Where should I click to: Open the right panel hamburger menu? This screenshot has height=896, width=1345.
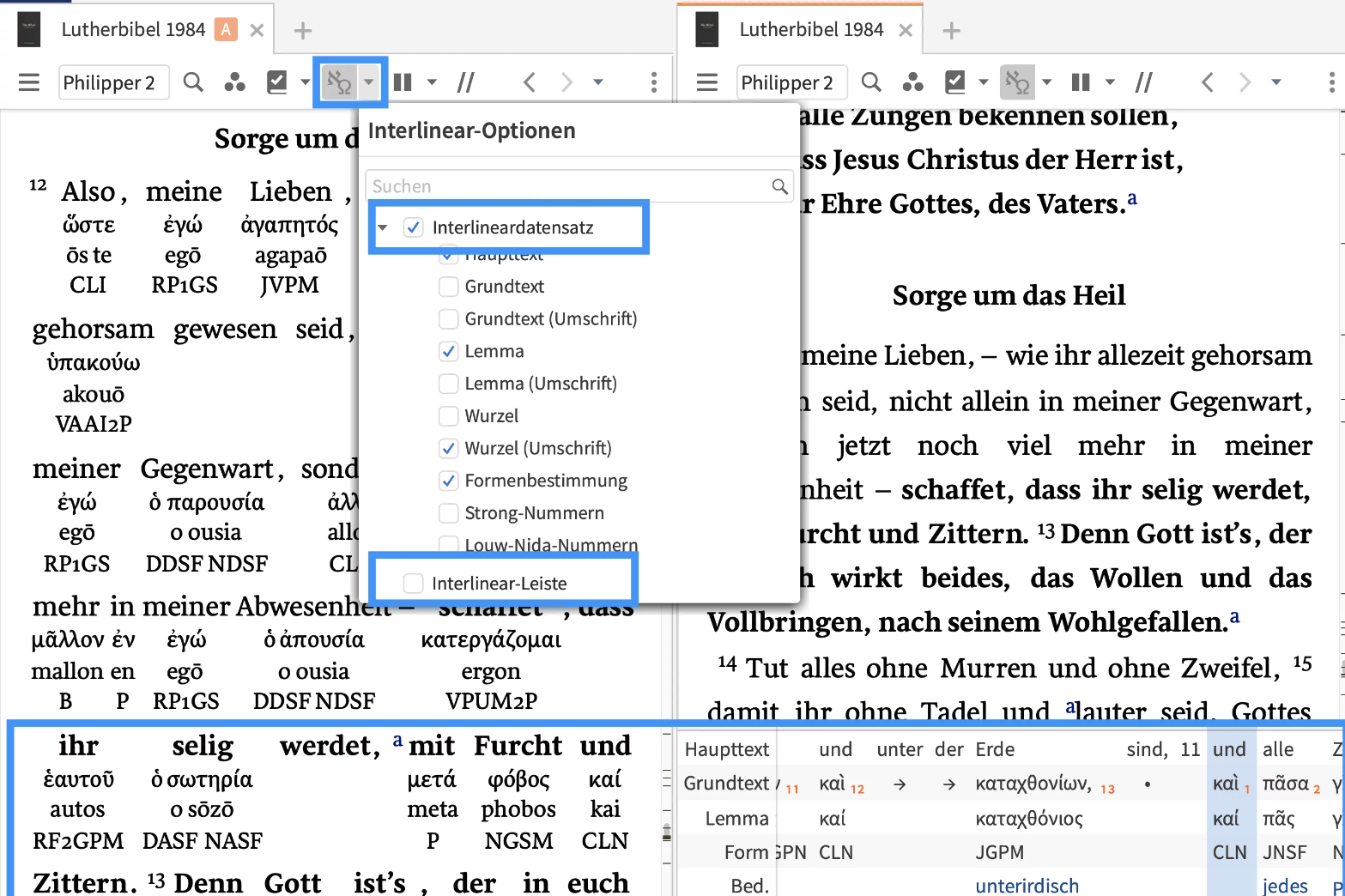pyautogui.click(x=707, y=82)
